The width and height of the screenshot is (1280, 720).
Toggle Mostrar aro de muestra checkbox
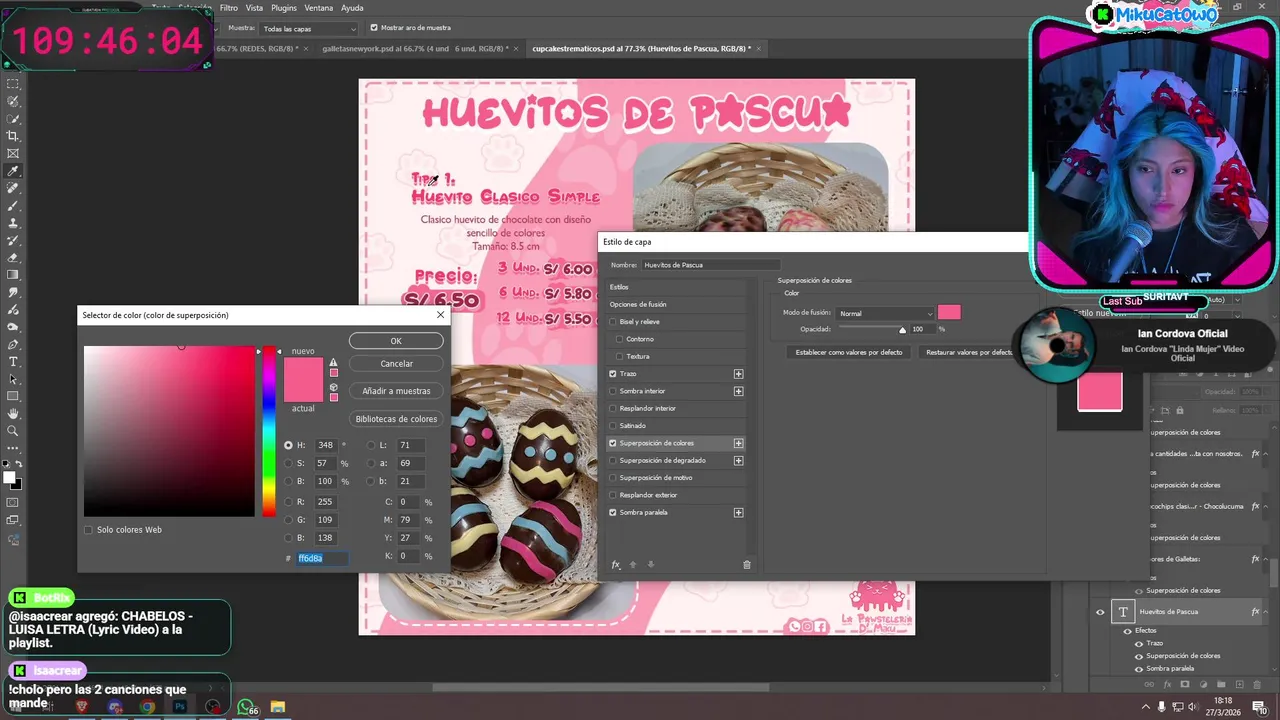click(374, 28)
